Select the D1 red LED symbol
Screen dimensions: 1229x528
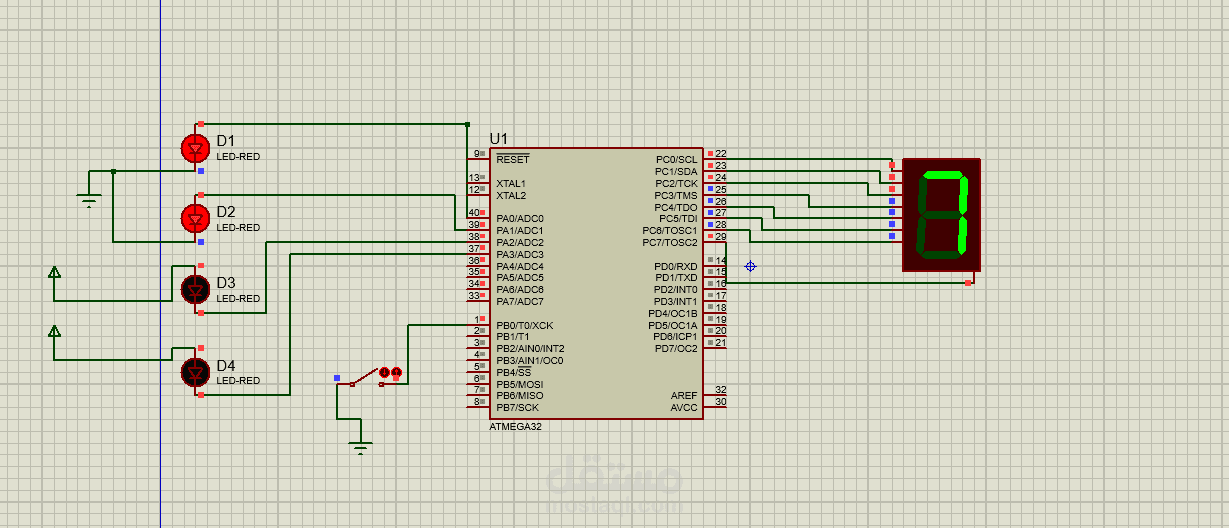[x=194, y=149]
